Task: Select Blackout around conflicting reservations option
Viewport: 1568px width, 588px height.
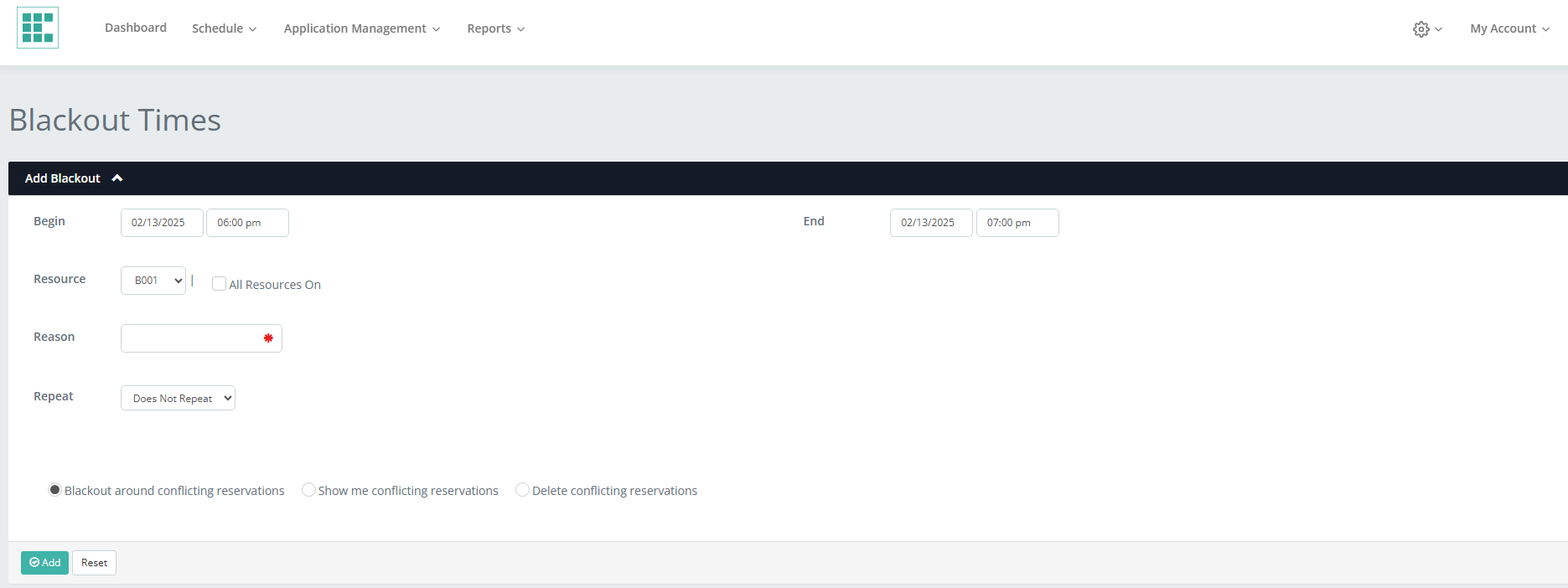Action: (55, 490)
